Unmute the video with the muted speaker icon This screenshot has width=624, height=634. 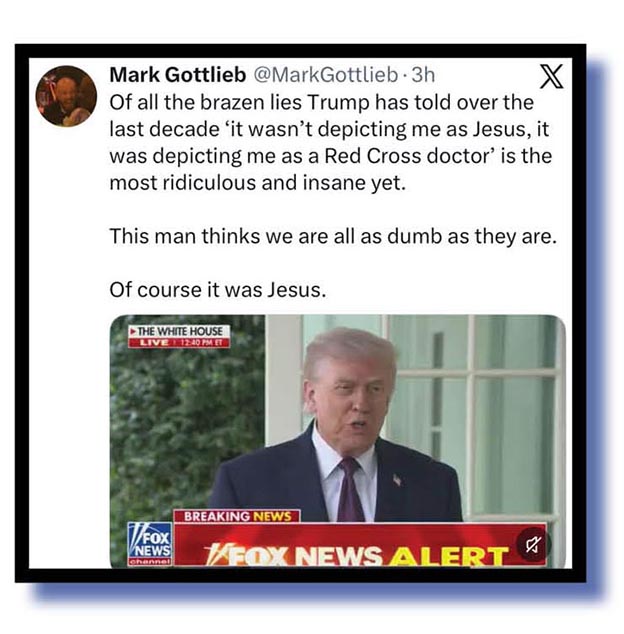[533, 545]
